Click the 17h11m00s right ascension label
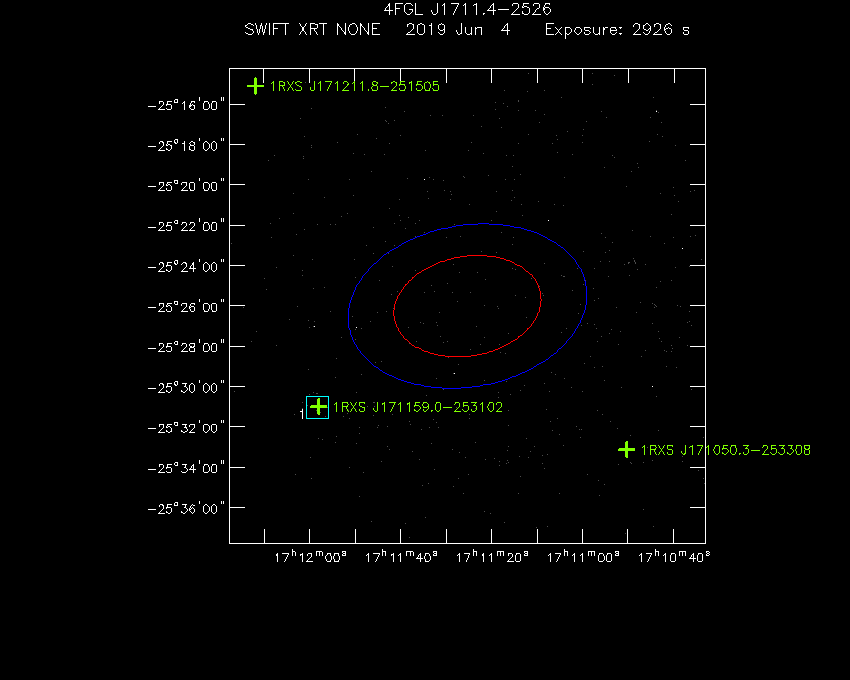This screenshot has width=850, height=680. [x=583, y=557]
